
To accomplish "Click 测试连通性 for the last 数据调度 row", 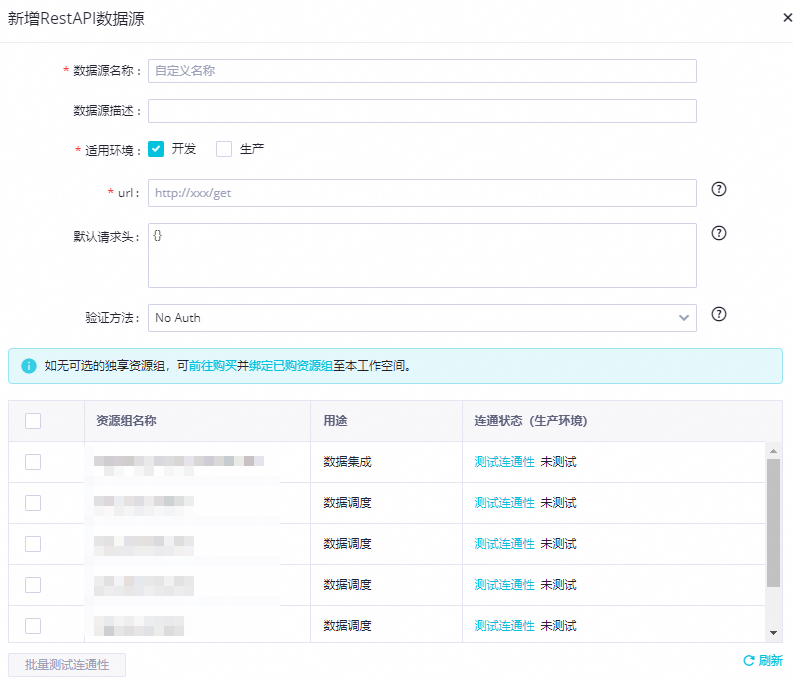I will (504, 626).
